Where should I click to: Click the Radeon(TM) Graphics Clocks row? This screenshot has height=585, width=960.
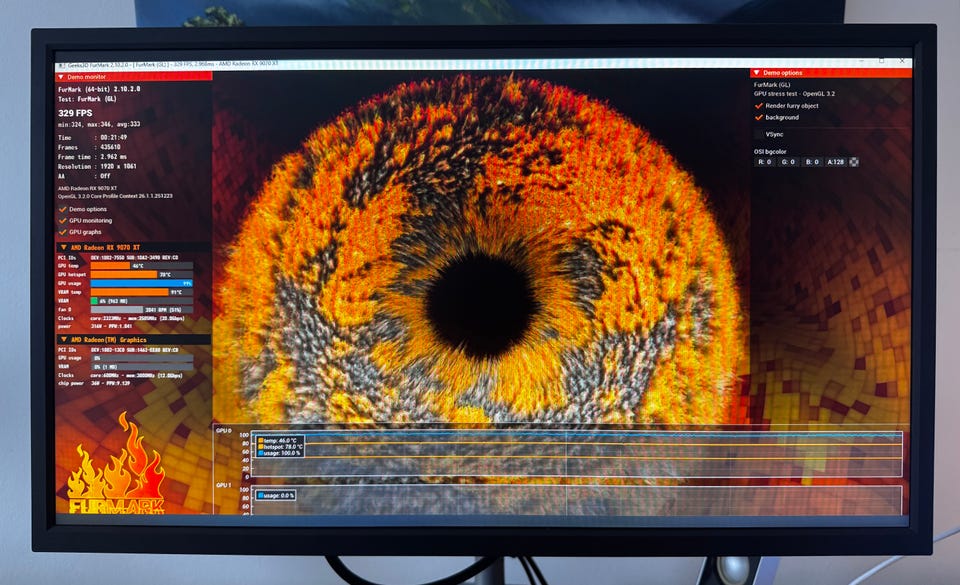pyautogui.click(x=120, y=375)
